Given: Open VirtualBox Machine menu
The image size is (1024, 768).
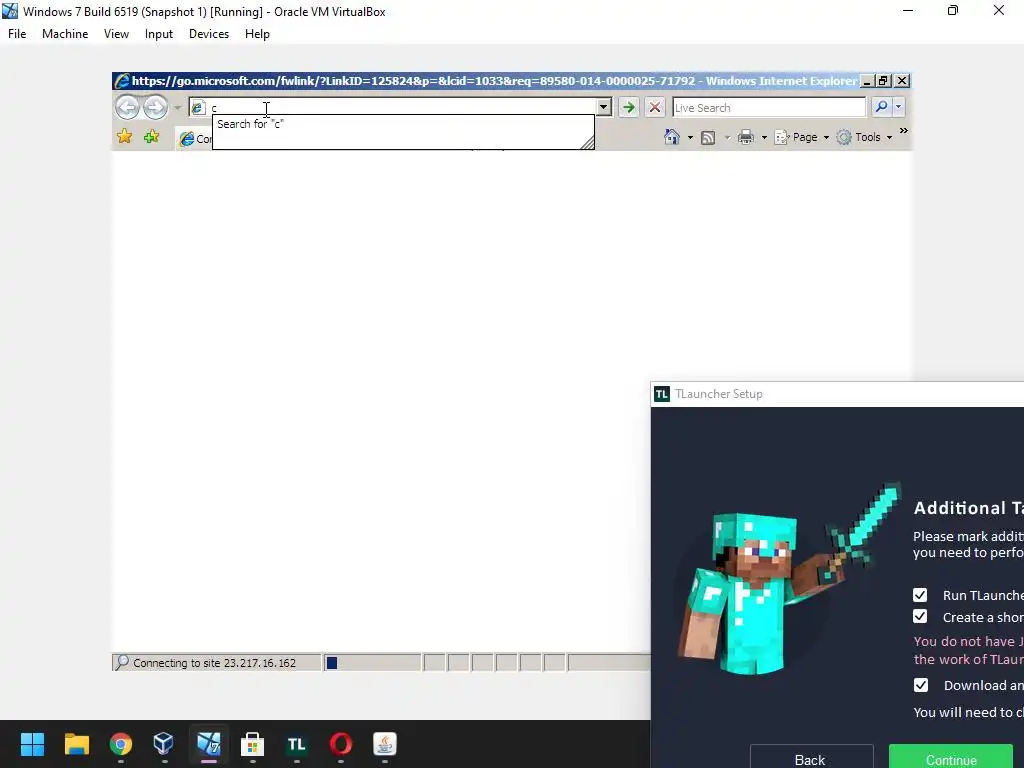Looking at the screenshot, I should 65,34.
